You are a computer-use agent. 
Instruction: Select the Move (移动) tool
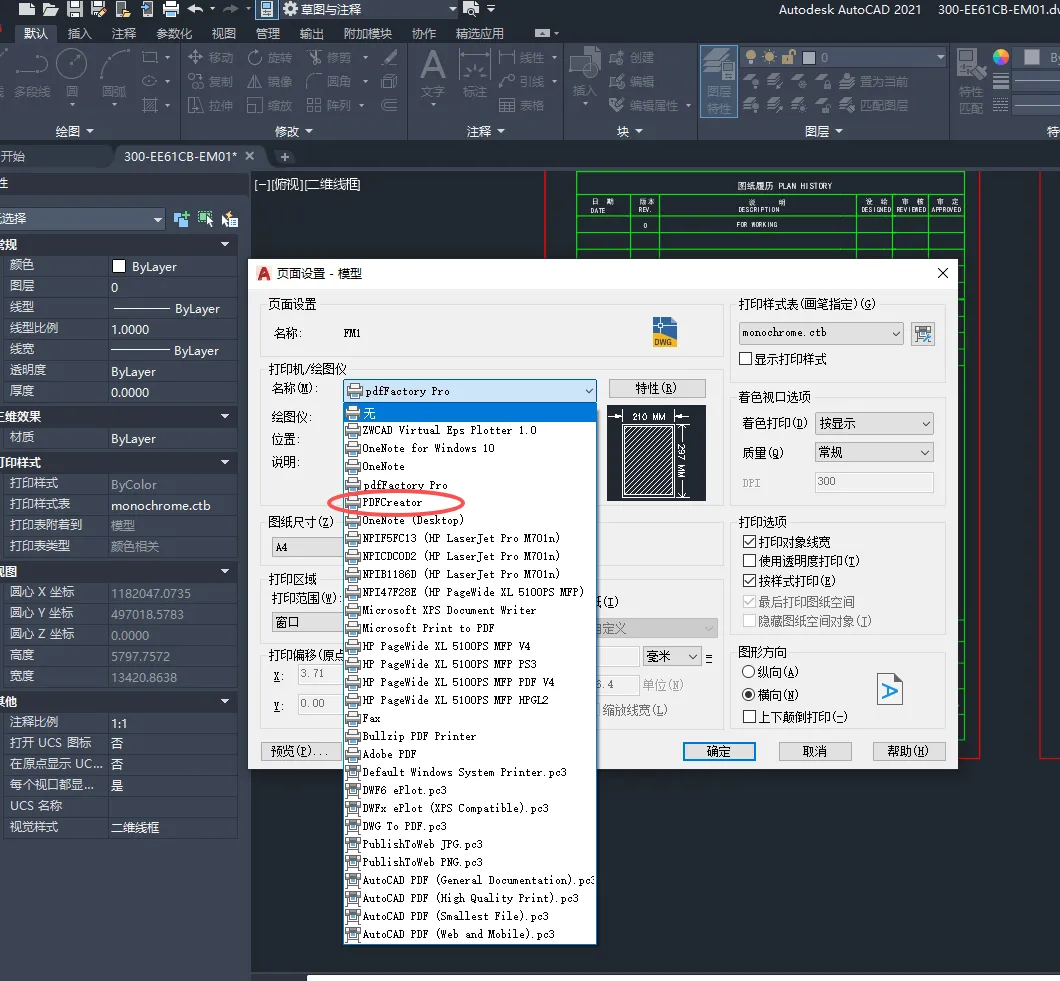[x=210, y=57]
